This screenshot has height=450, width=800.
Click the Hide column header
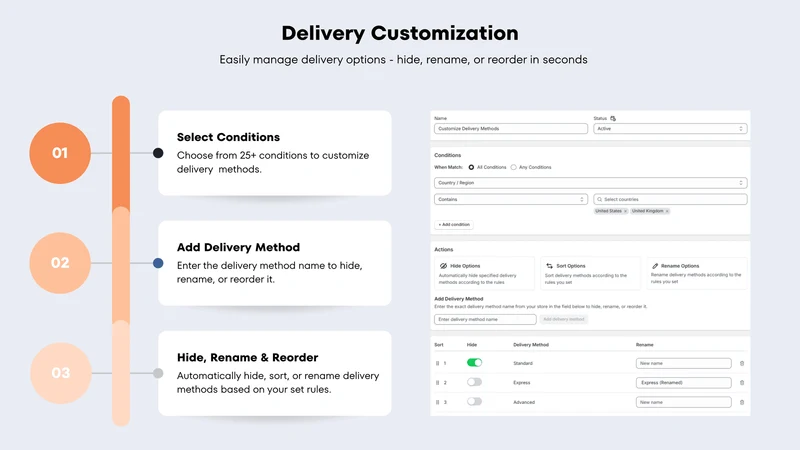coord(471,345)
